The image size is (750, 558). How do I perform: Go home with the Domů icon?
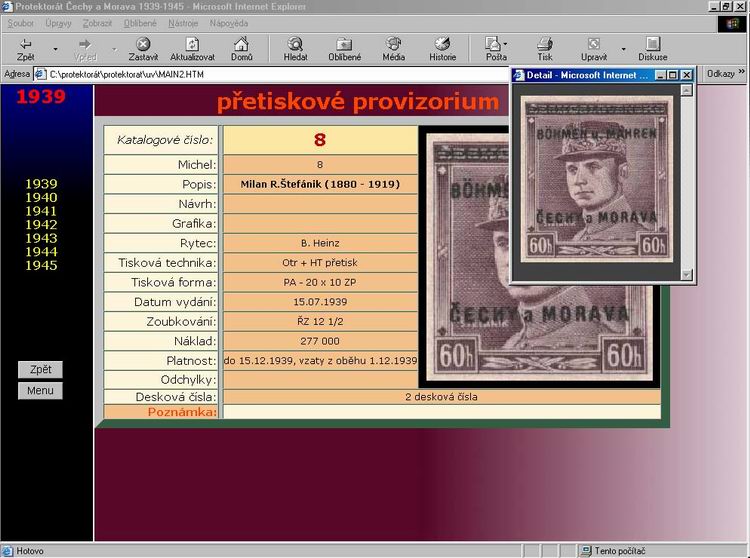(x=241, y=44)
